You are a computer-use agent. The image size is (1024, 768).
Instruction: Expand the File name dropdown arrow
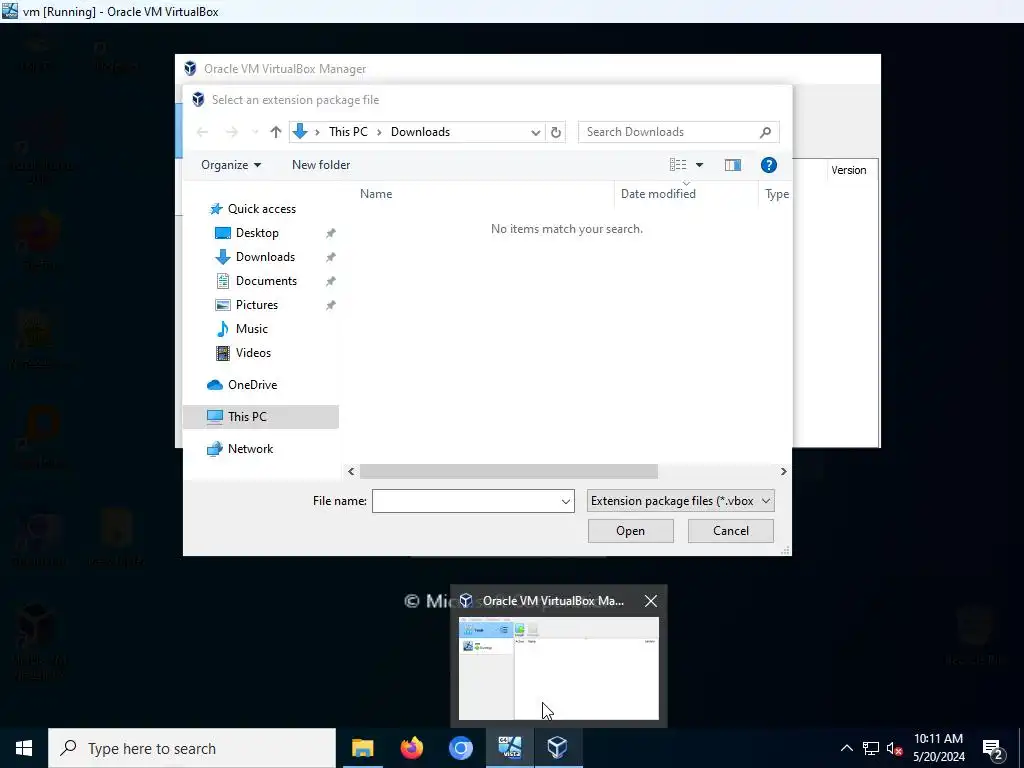[x=566, y=501]
